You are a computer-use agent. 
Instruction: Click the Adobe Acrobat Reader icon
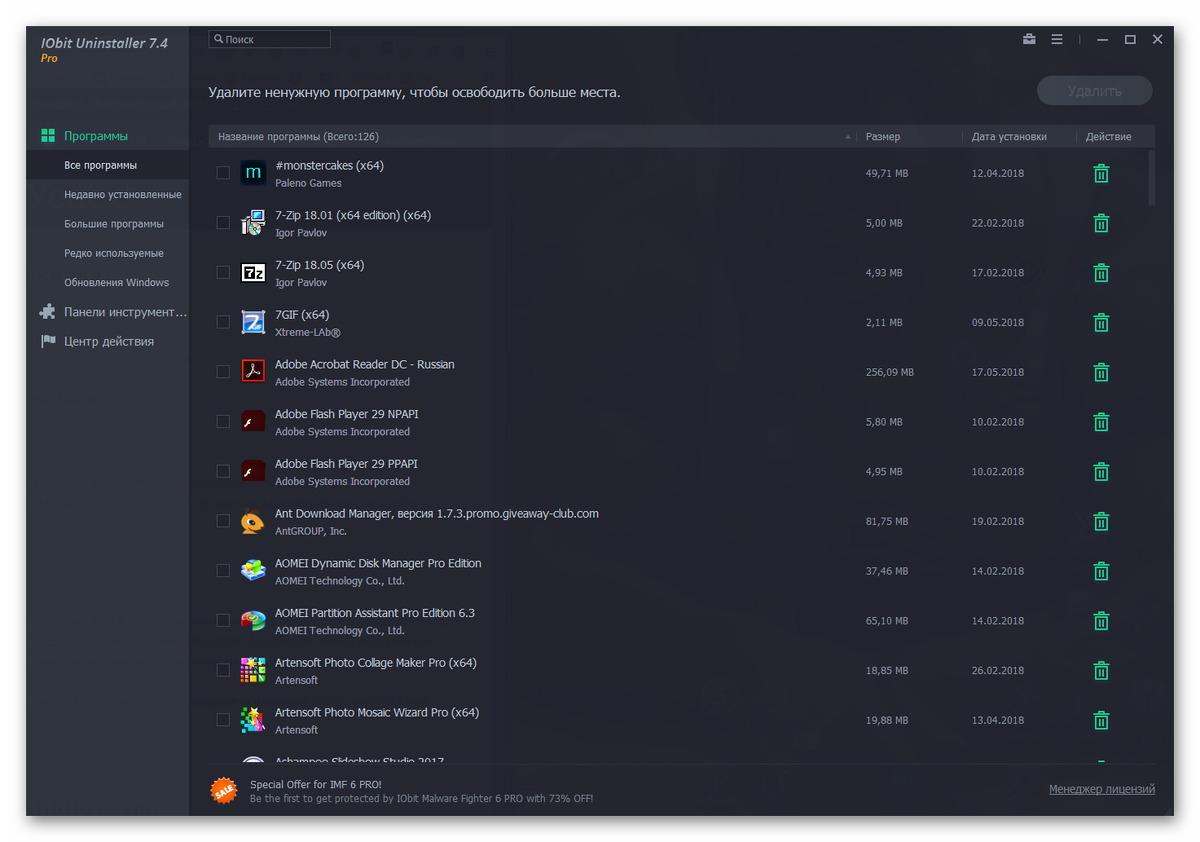tap(253, 372)
